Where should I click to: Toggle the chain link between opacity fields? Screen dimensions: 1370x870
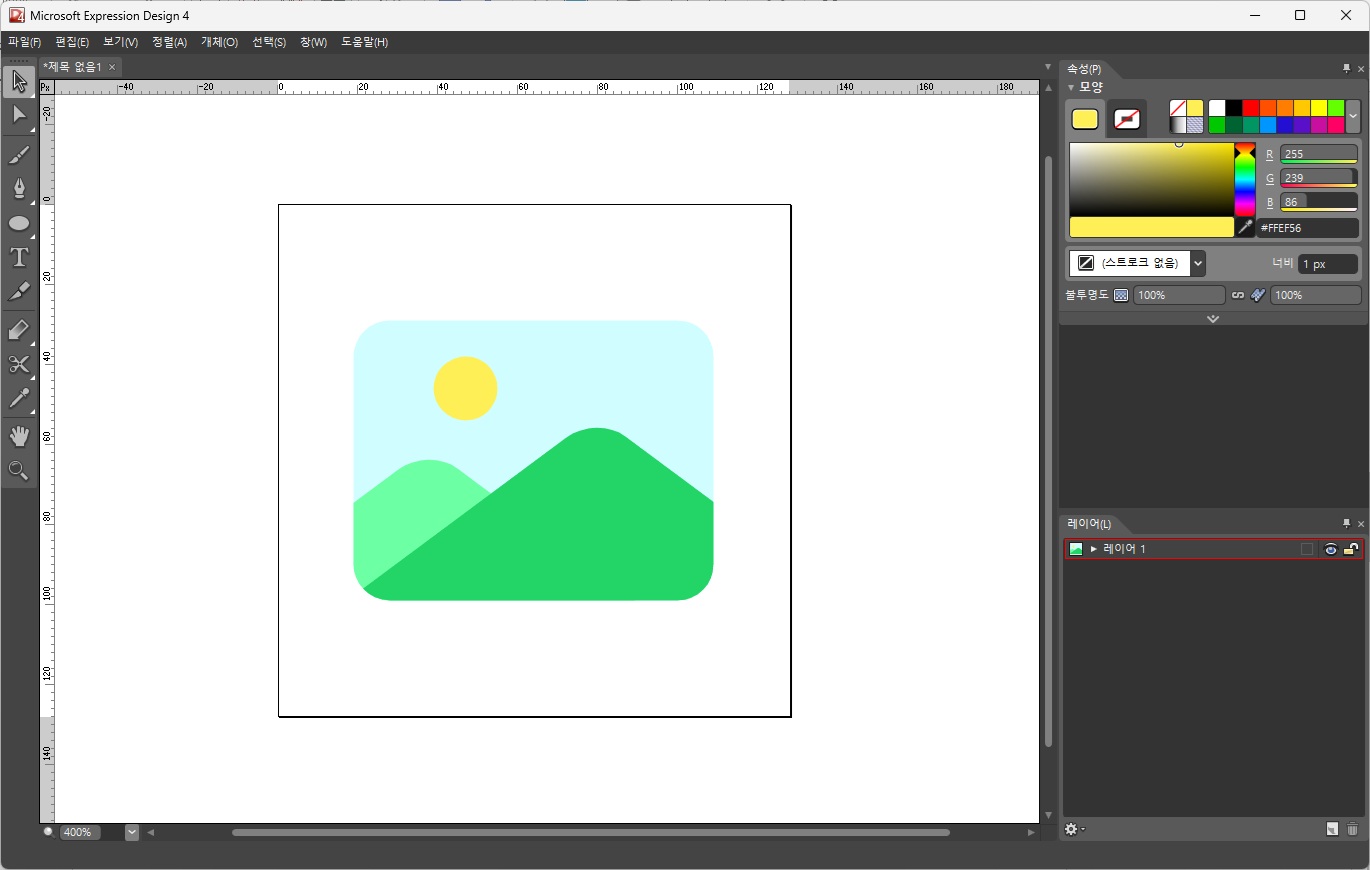coord(1238,295)
